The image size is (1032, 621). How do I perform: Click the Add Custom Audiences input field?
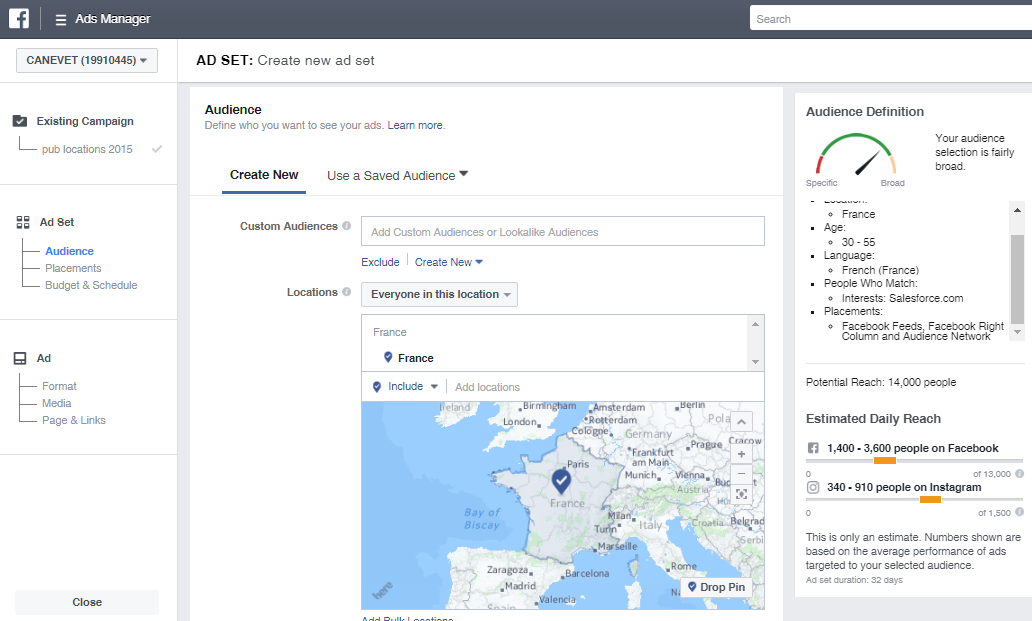563,232
